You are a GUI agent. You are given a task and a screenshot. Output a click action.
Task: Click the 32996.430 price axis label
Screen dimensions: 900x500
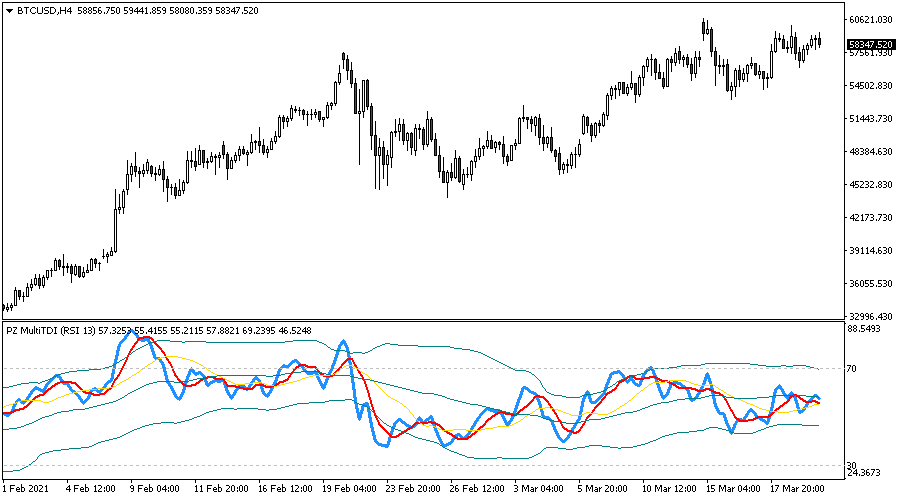[x=869, y=316]
